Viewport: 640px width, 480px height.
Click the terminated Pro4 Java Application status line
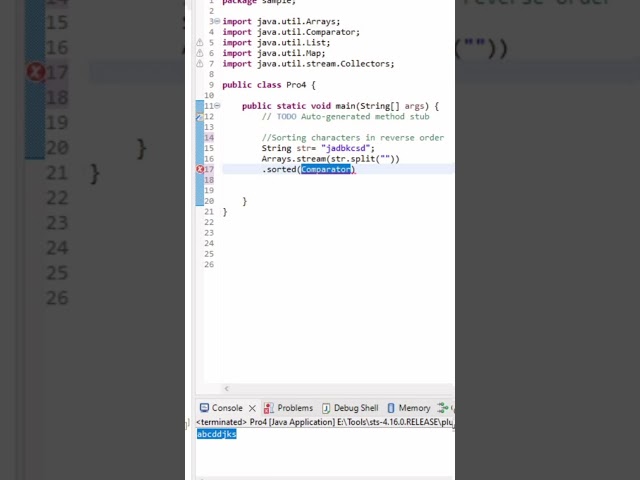point(325,422)
